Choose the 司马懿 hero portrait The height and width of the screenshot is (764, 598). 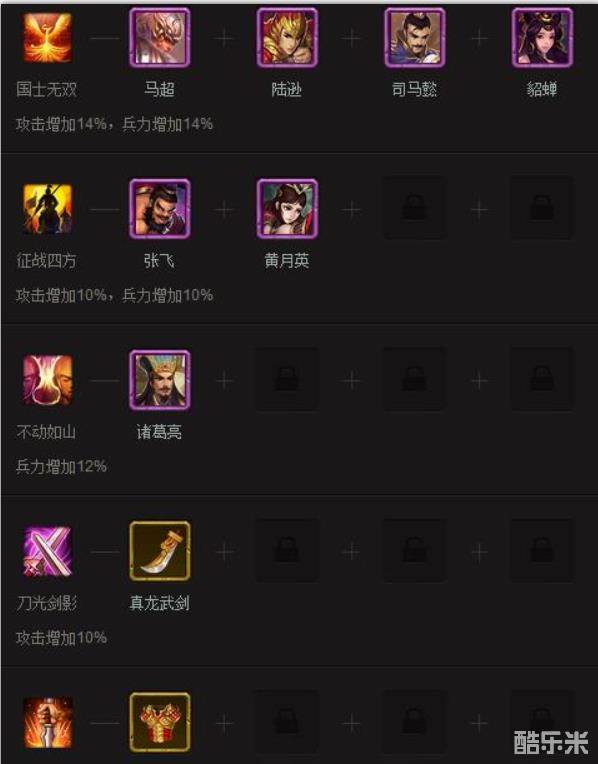click(415, 38)
